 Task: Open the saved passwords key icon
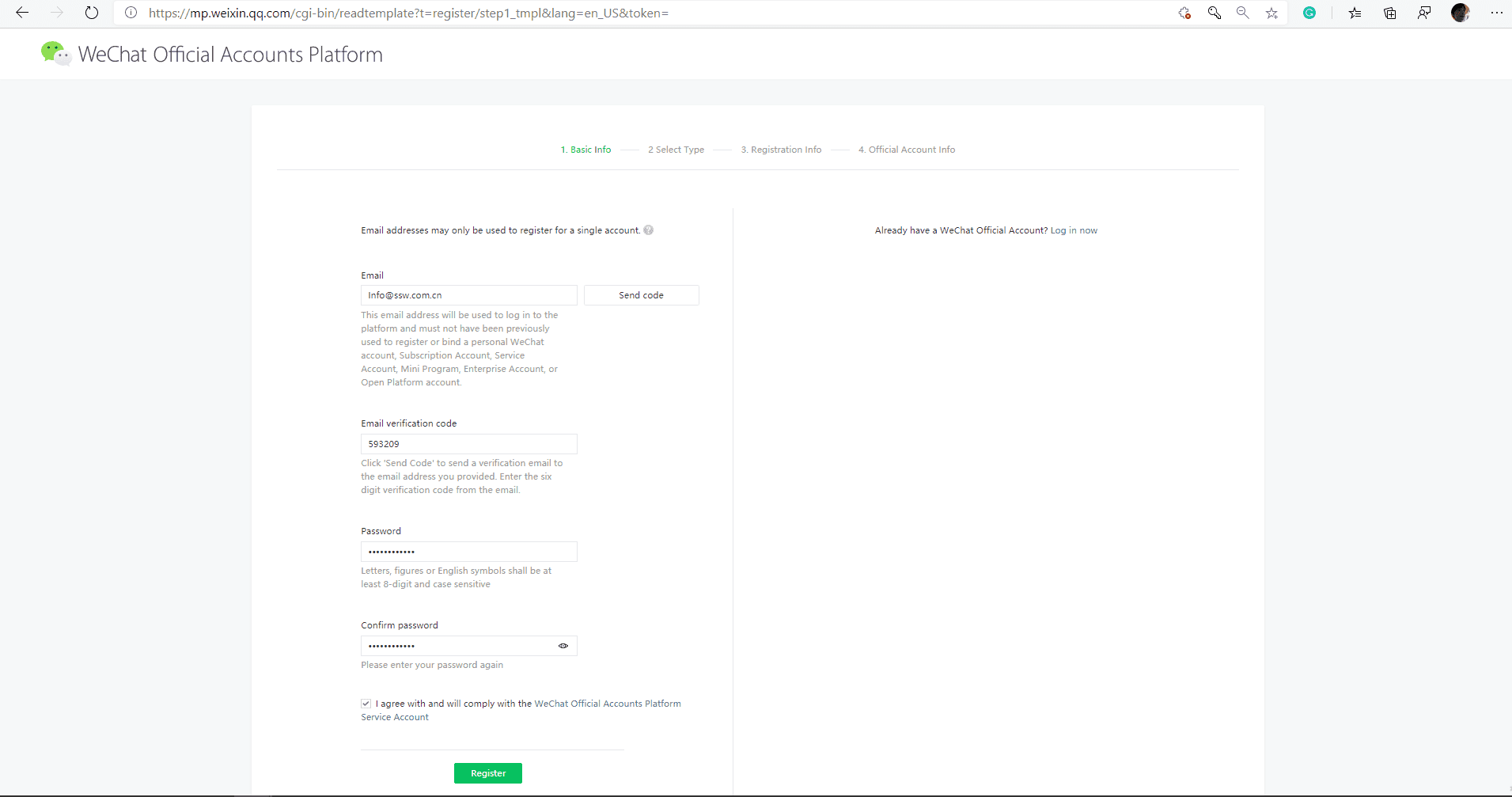(x=1214, y=13)
